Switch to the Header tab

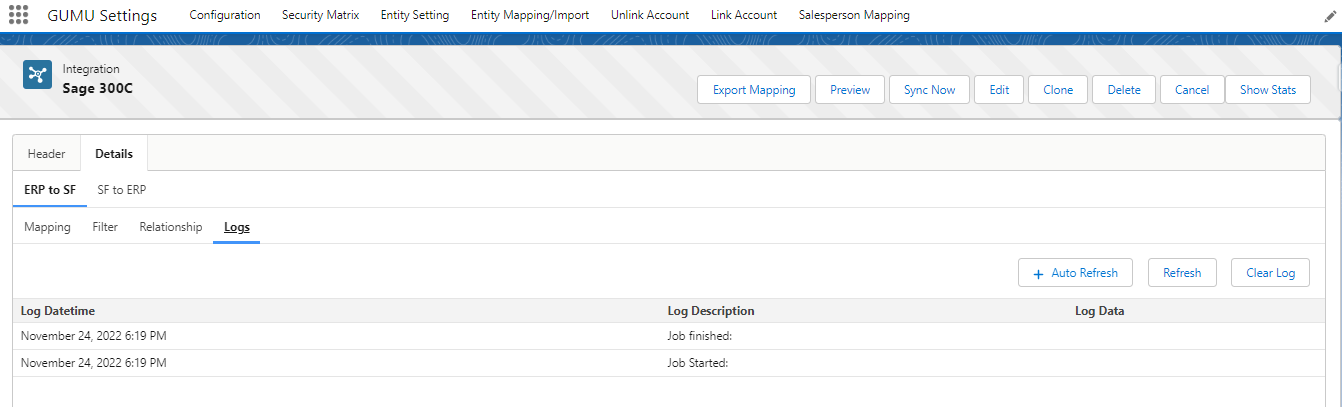coord(46,153)
